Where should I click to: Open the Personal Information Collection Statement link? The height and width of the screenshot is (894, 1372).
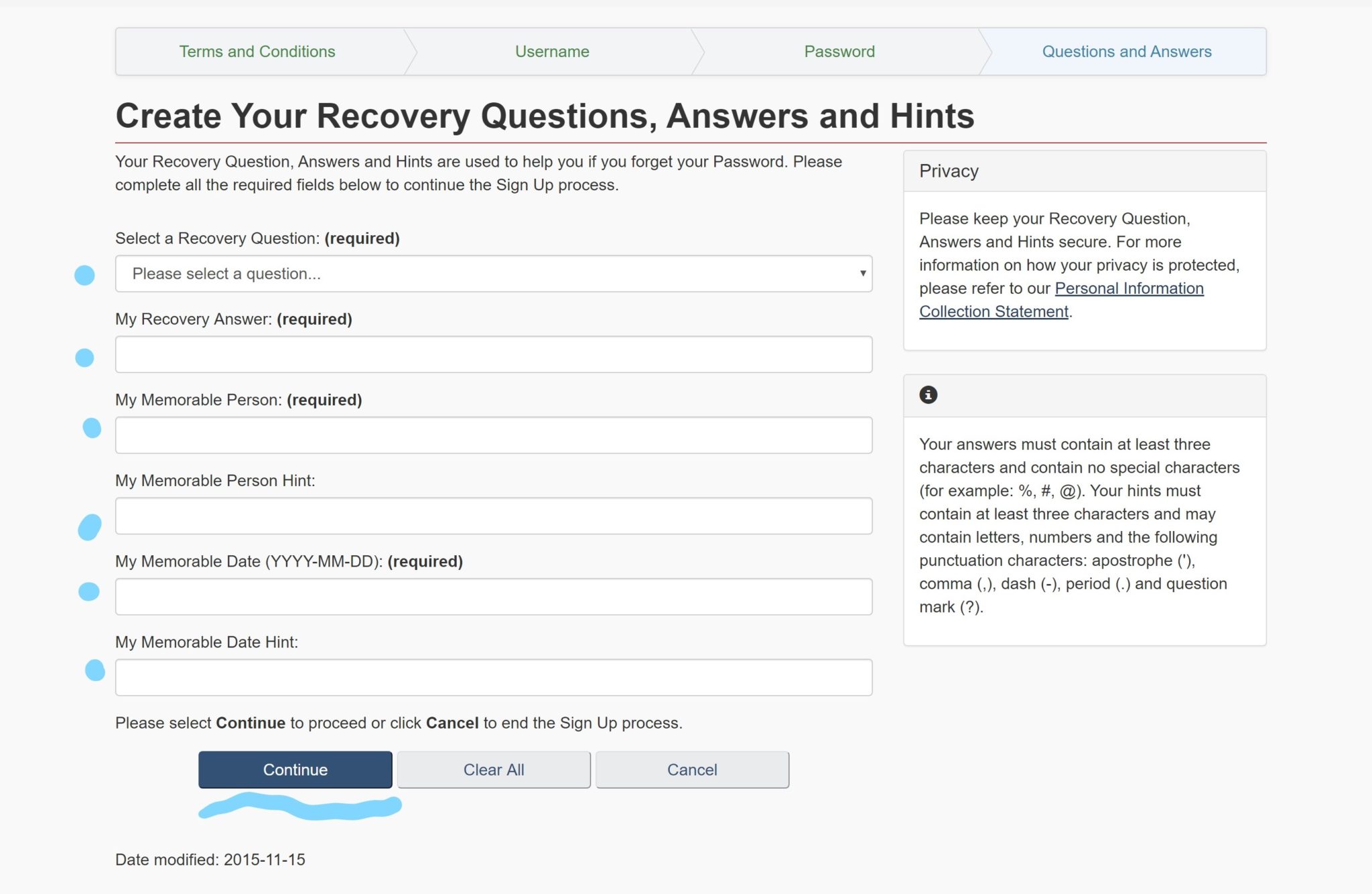[1129, 289]
